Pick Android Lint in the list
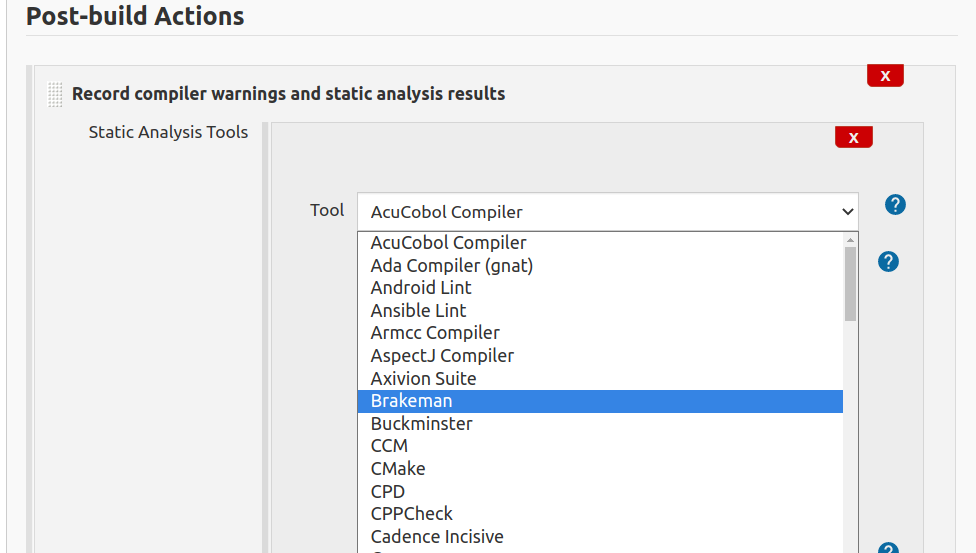This screenshot has height=553, width=976. click(600, 288)
